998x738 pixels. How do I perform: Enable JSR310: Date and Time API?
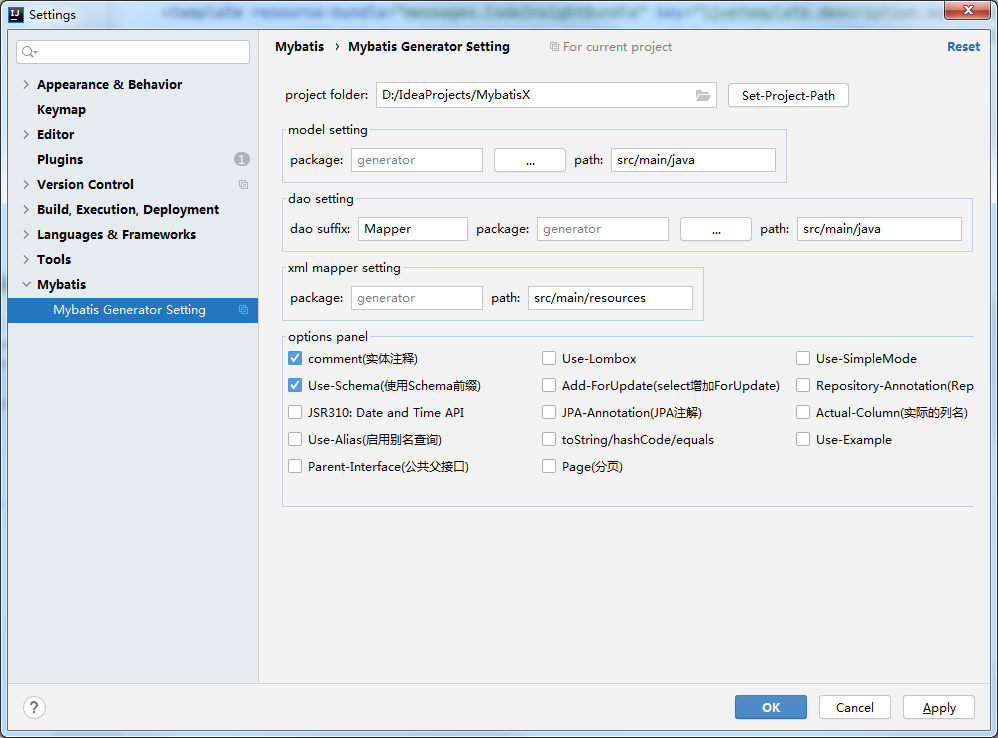295,412
